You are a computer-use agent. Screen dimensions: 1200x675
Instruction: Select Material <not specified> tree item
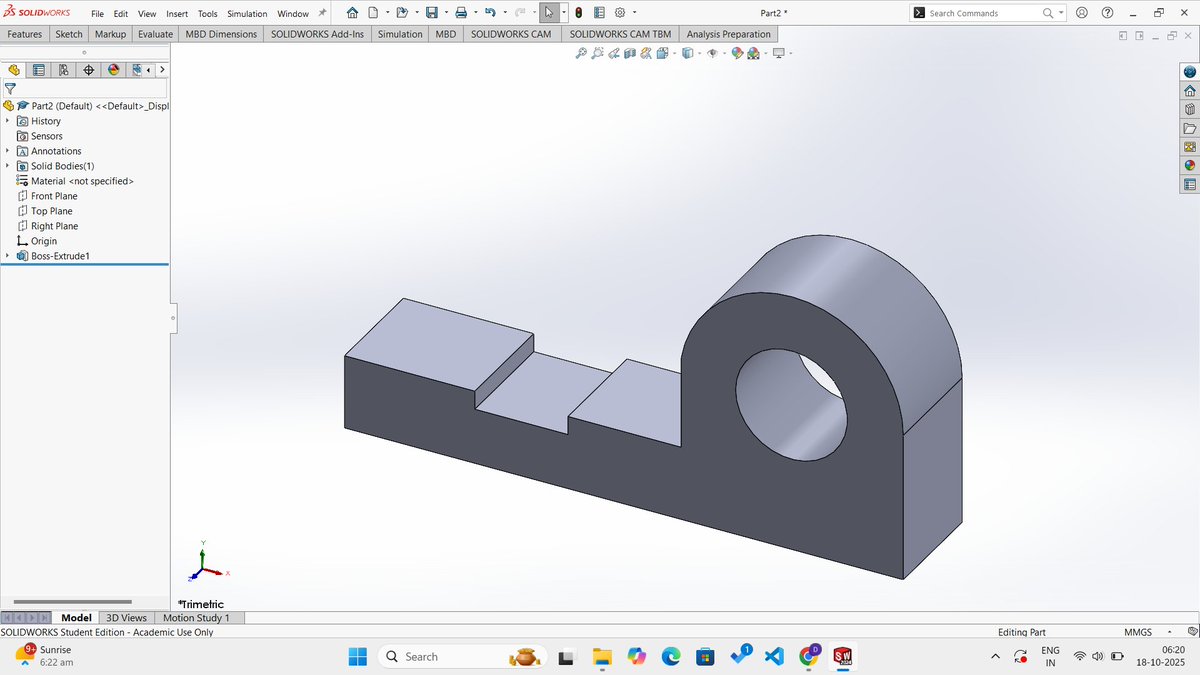point(75,181)
